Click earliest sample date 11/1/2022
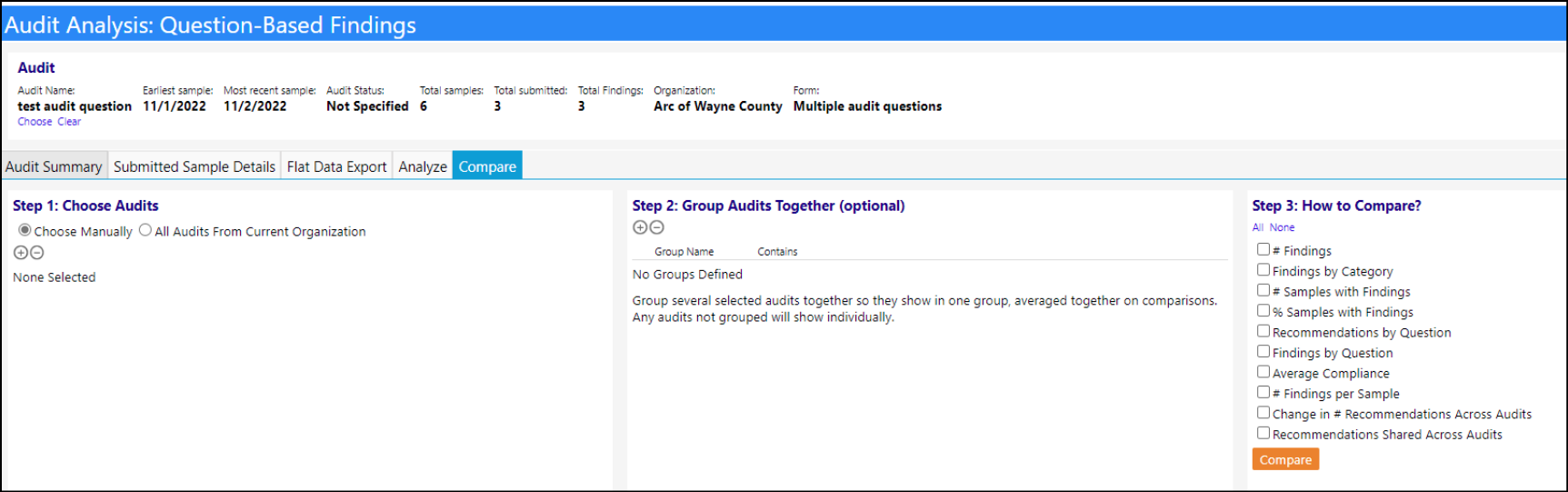1568x492 pixels. tap(175, 106)
